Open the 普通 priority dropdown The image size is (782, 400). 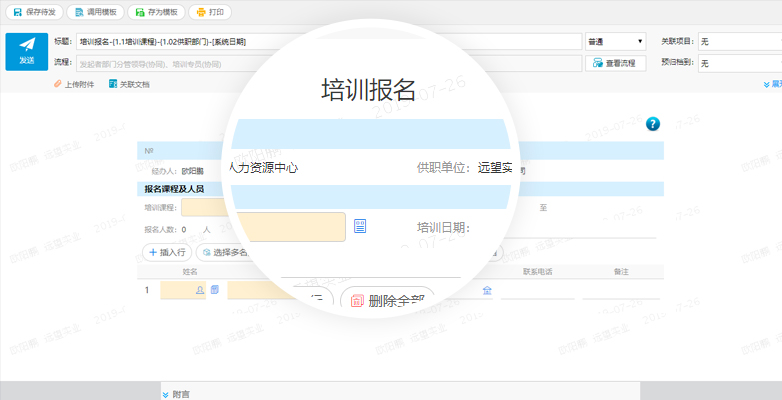615,41
